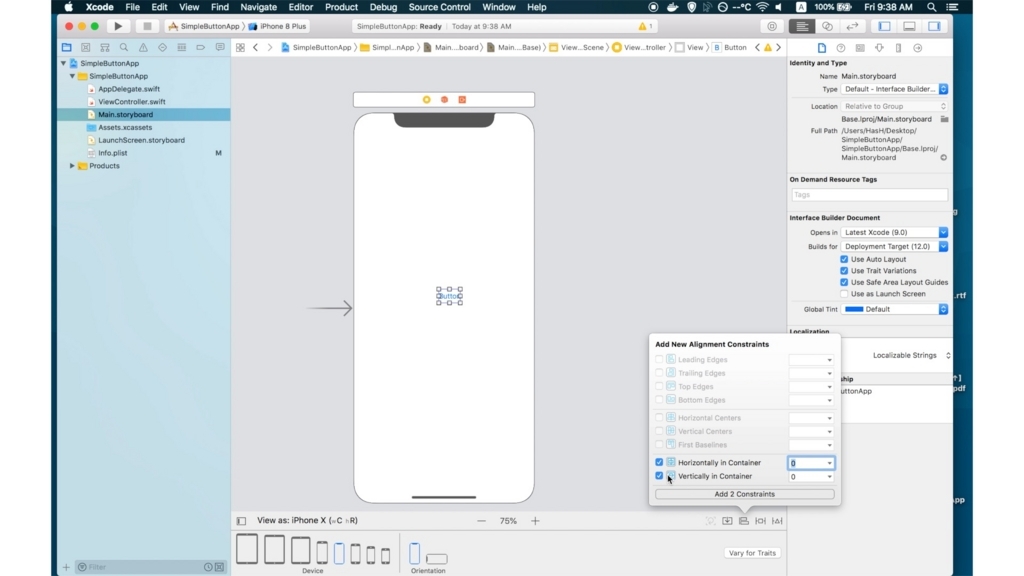
Task: Open the Navigate menu
Action: pos(259,7)
